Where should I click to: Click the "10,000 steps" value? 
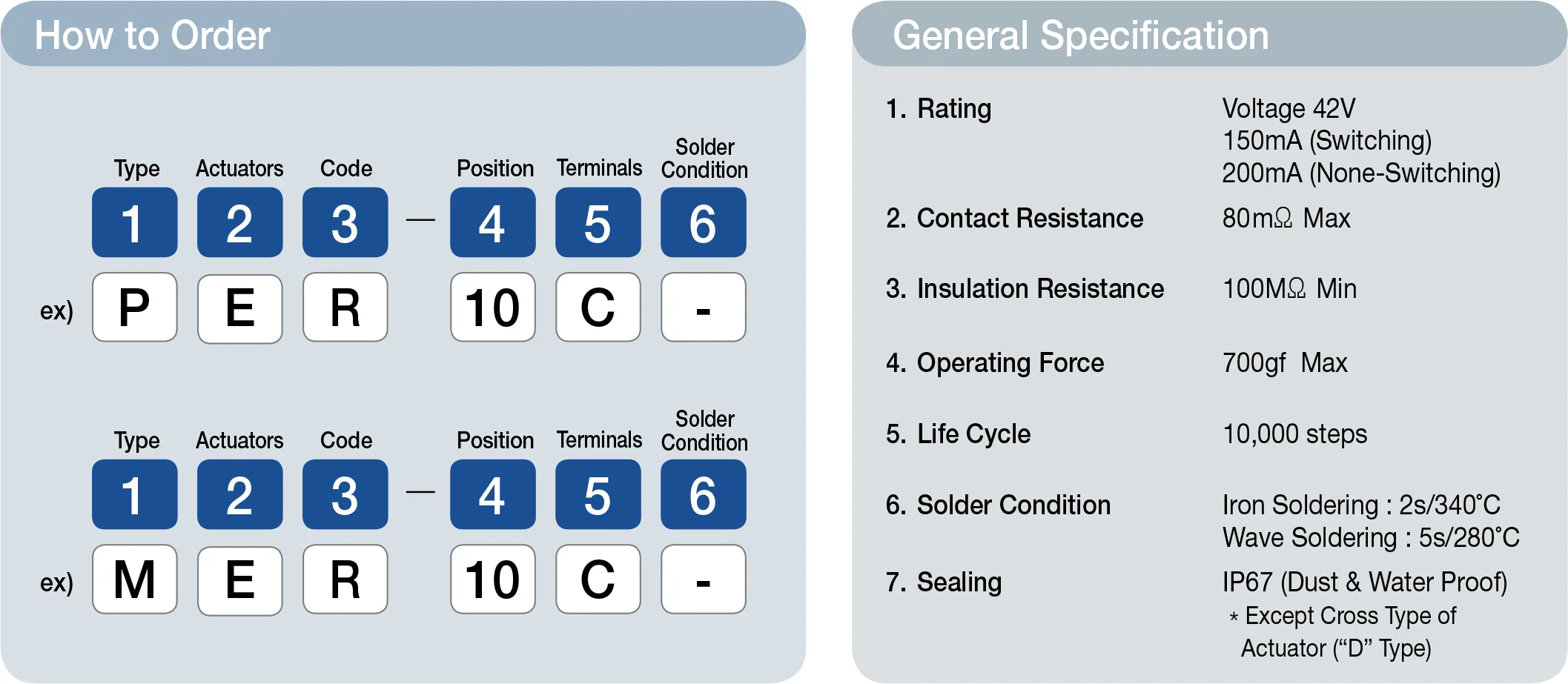click(1294, 434)
